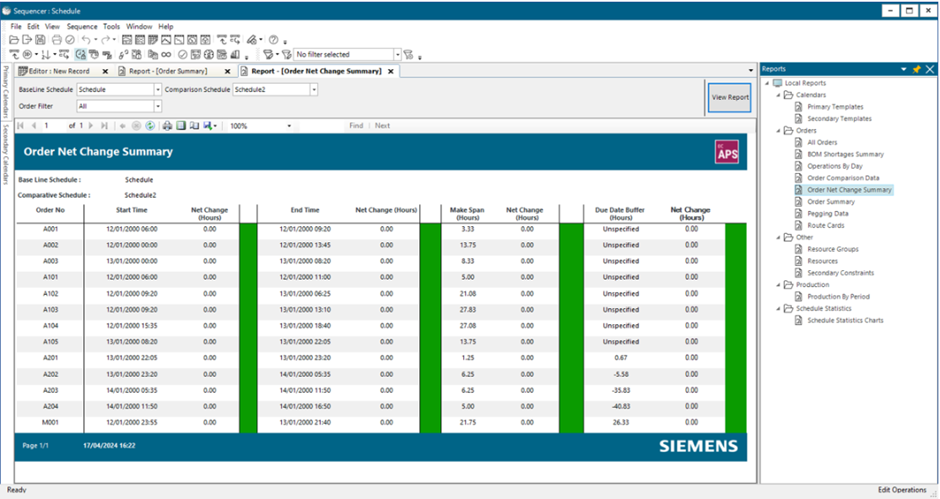Go to the report's next page arrow
This screenshot has height=499, width=940.
92,126
